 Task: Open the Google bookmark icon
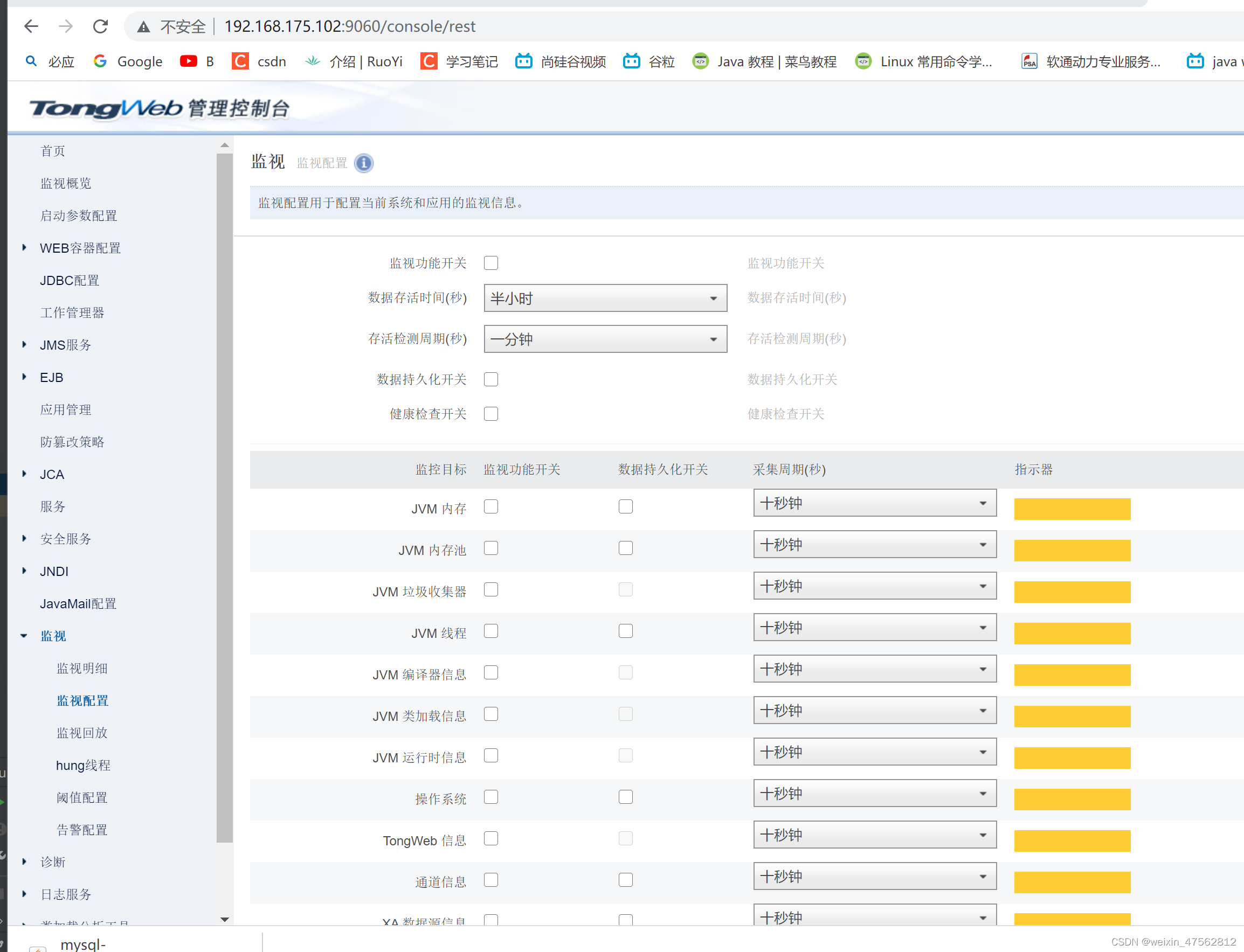pos(100,61)
